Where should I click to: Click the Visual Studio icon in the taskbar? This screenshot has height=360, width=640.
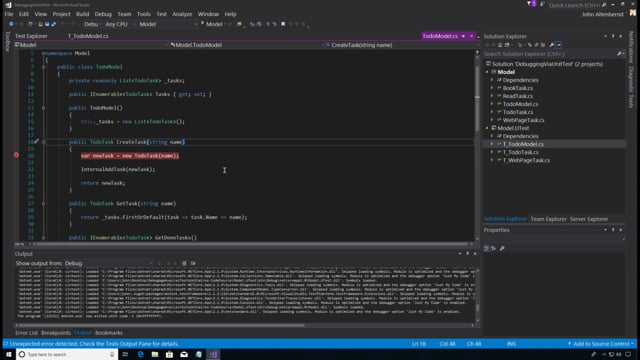tap(213, 354)
